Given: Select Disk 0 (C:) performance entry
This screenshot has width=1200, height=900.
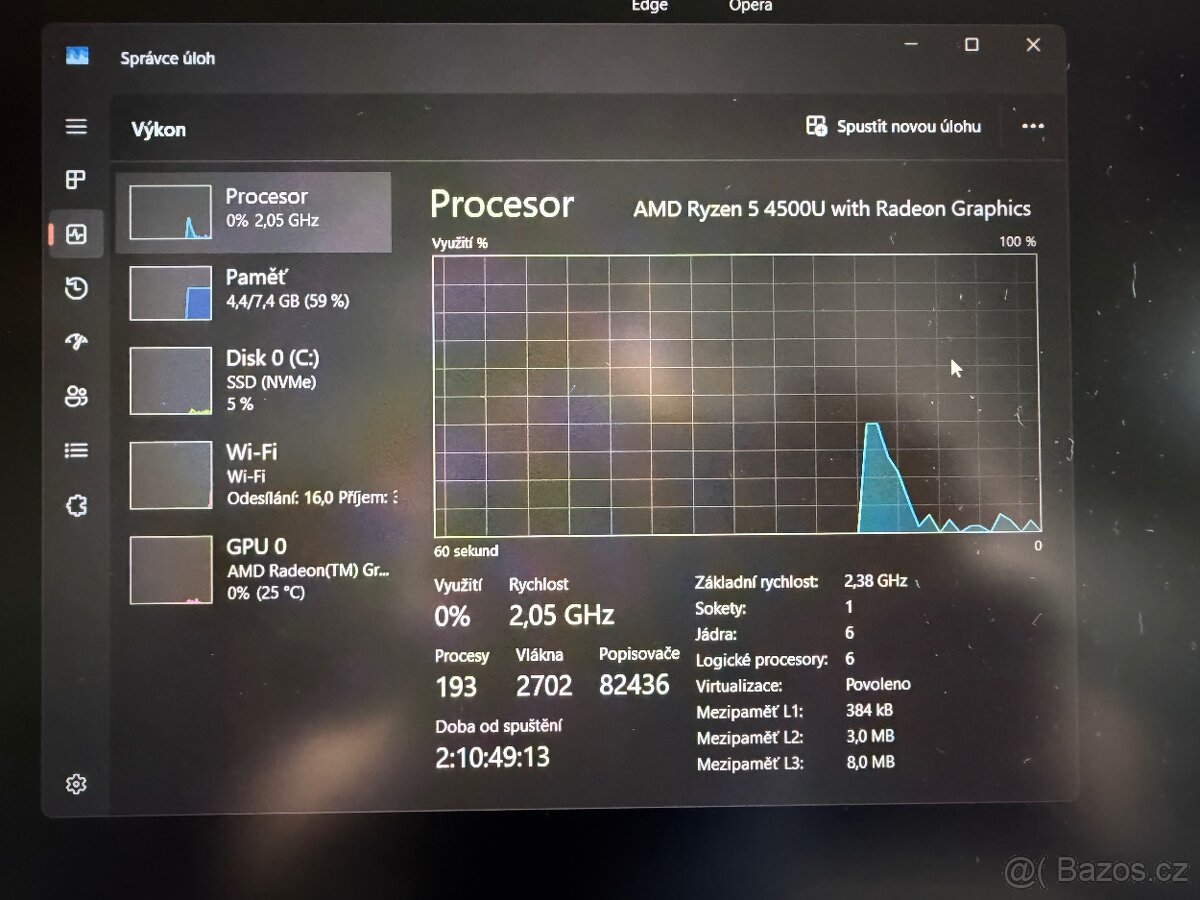Looking at the screenshot, I should click(x=255, y=380).
